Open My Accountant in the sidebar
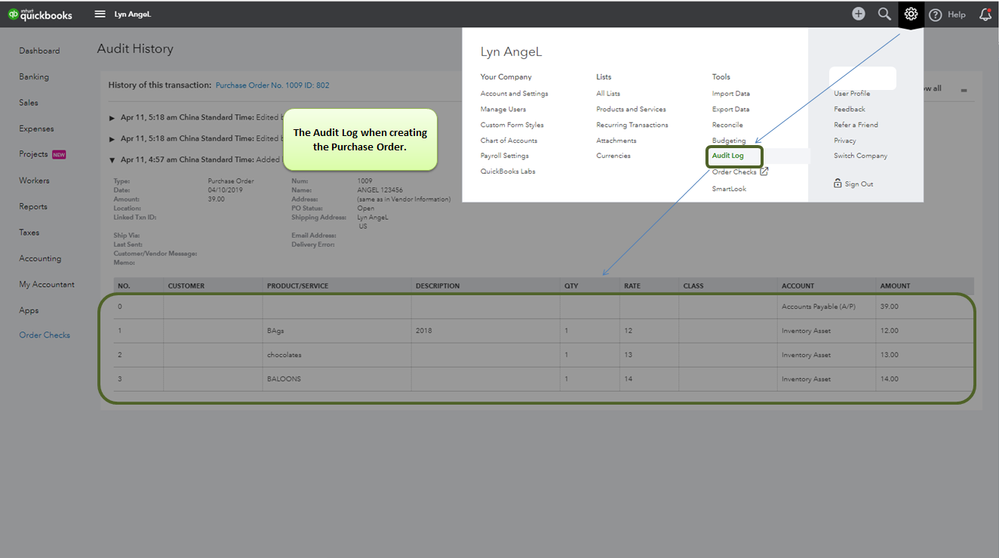Screen dimensions: 999x558 (x=47, y=284)
